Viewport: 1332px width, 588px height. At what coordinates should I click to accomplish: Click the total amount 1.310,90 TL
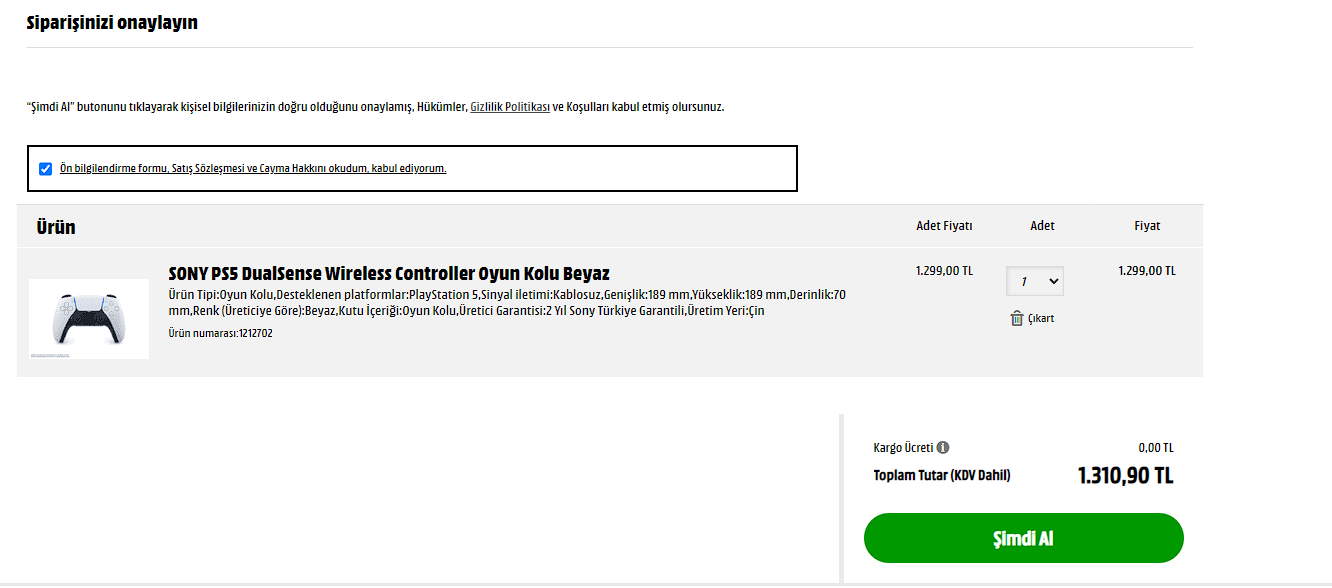point(1125,476)
